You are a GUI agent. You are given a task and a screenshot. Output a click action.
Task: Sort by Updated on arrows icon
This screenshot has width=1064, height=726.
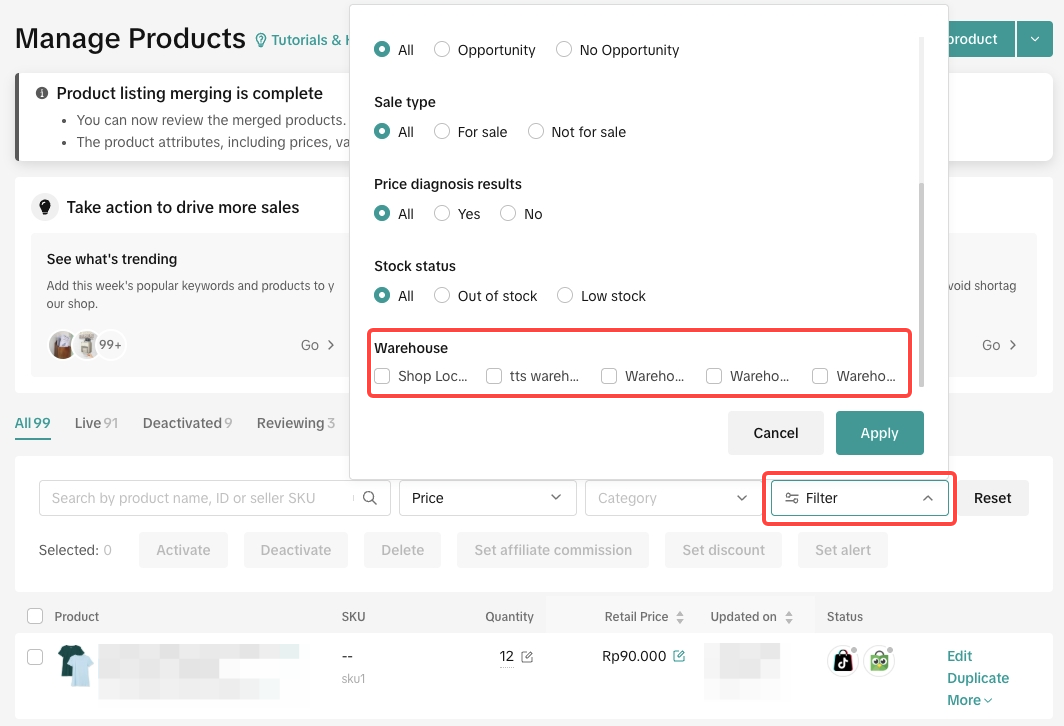[789, 617]
